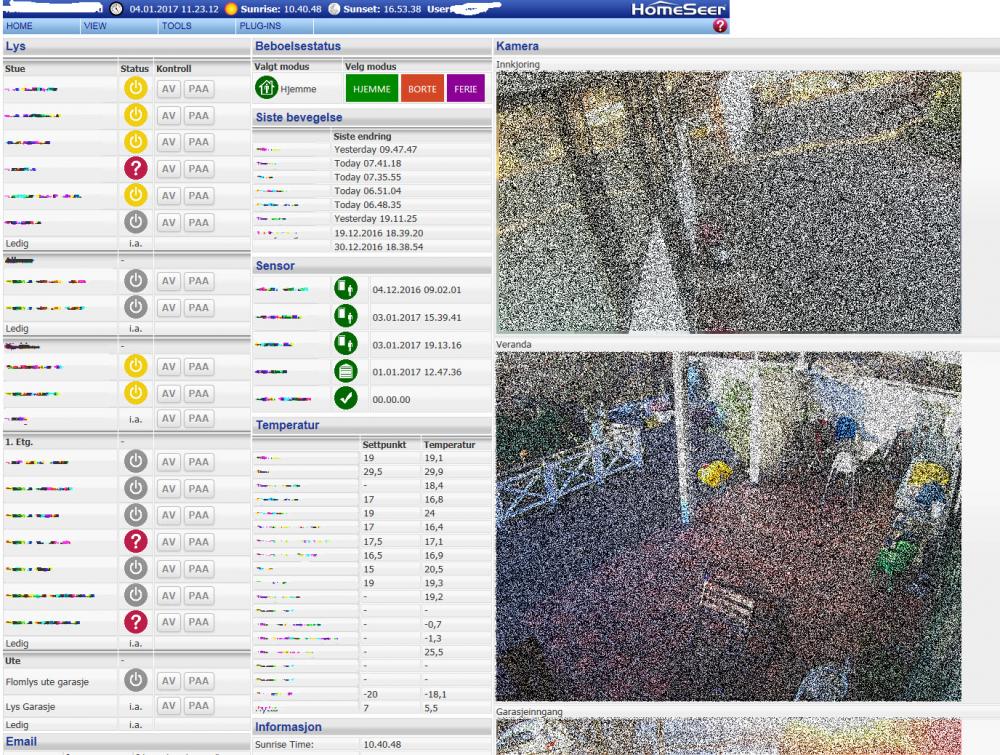Go to the HOME menu item
The height and width of the screenshot is (755, 1000).
(x=18, y=26)
